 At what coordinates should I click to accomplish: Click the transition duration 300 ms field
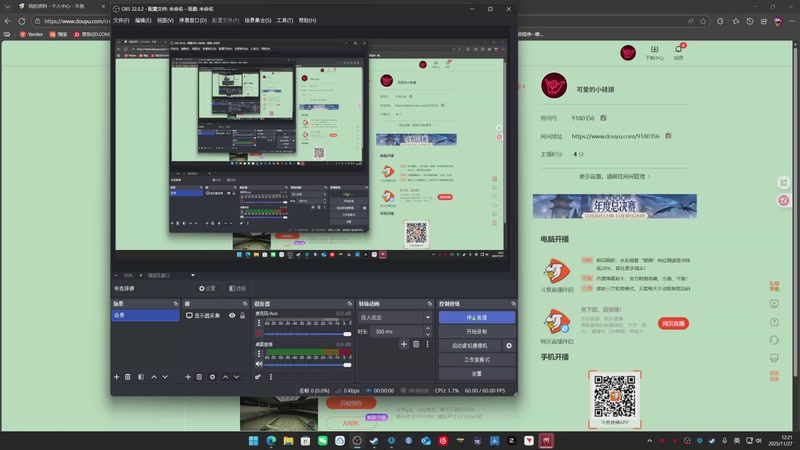pos(397,332)
